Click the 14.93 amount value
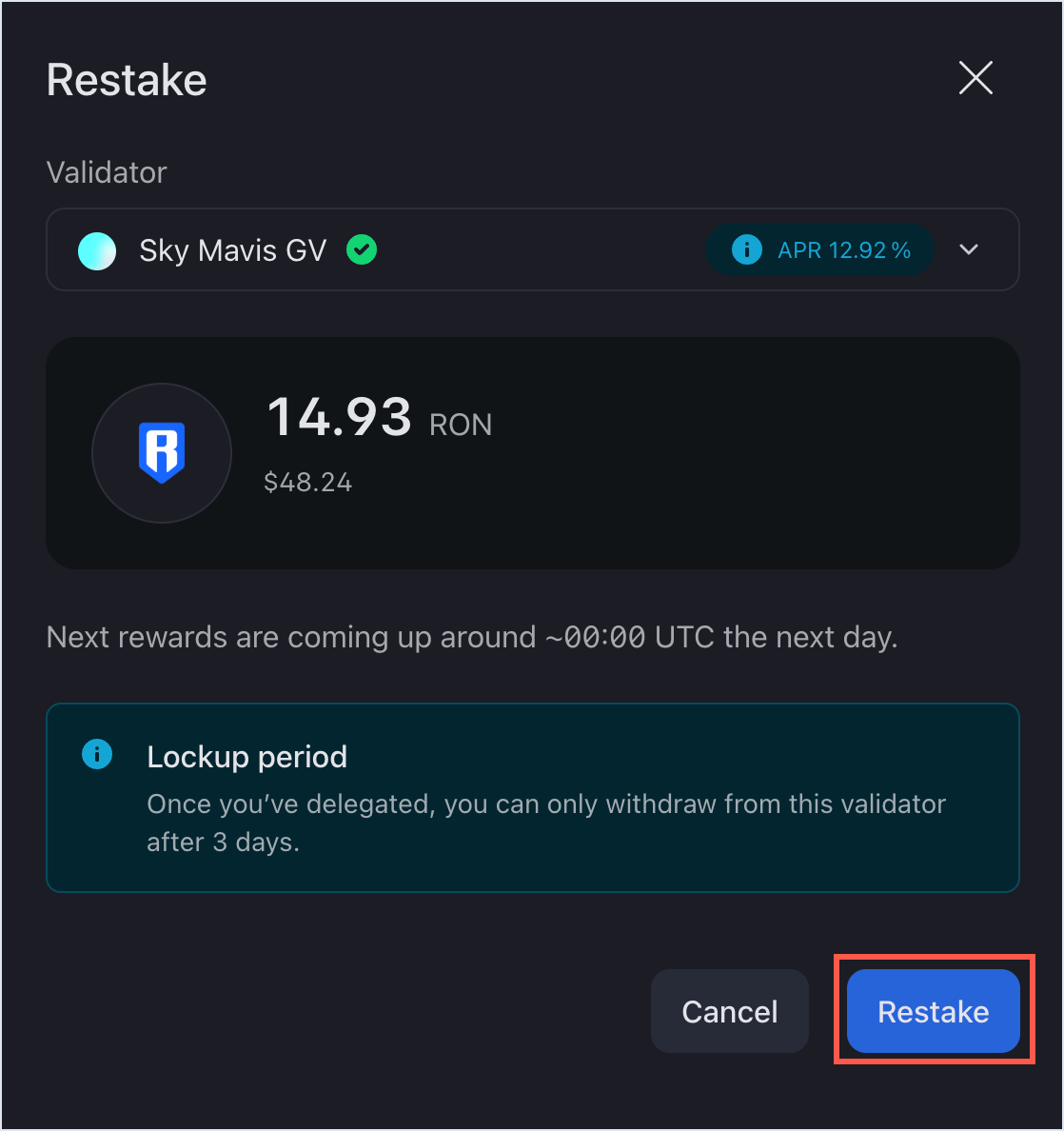The image size is (1064, 1131). click(340, 418)
